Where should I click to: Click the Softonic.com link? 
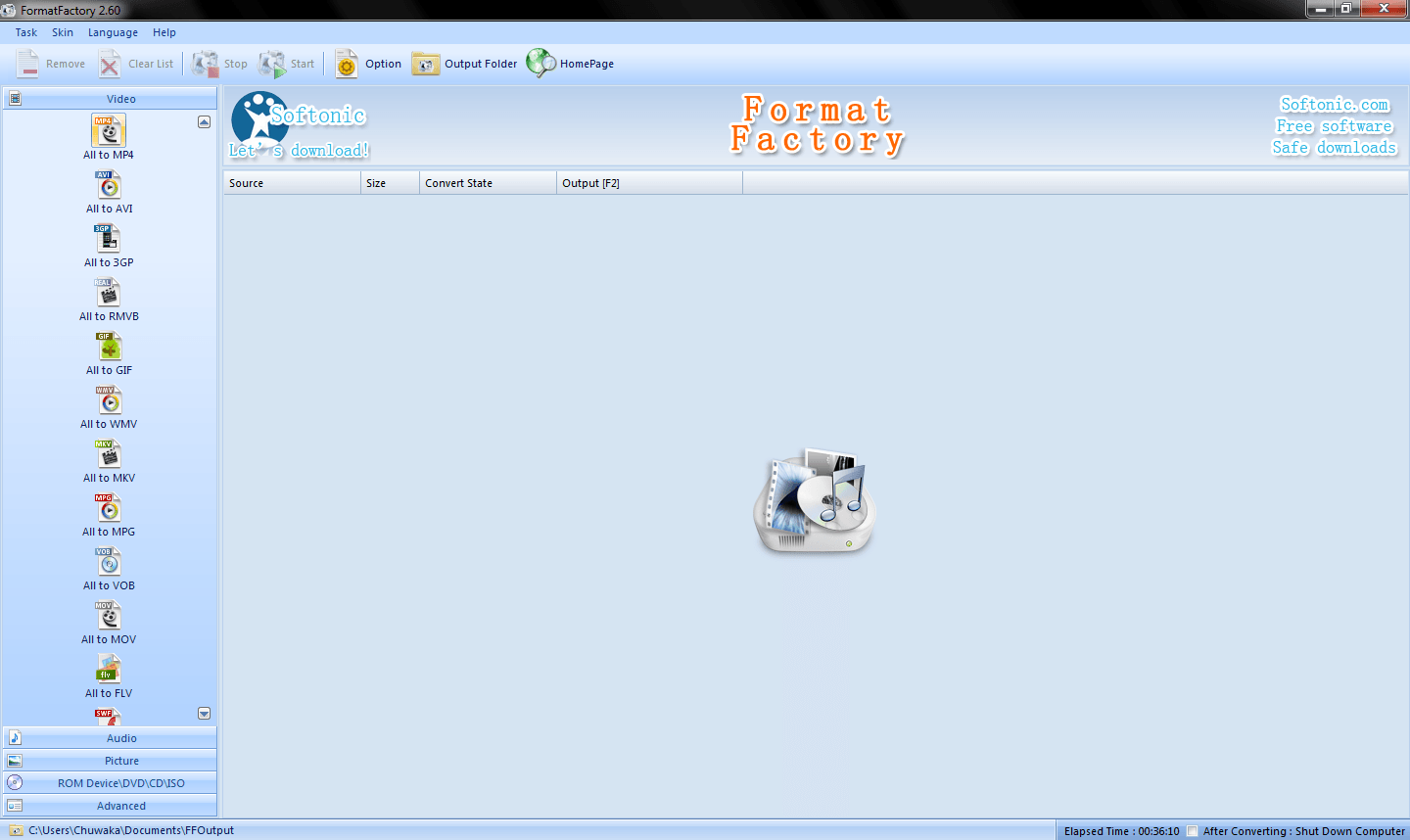point(1334,103)
